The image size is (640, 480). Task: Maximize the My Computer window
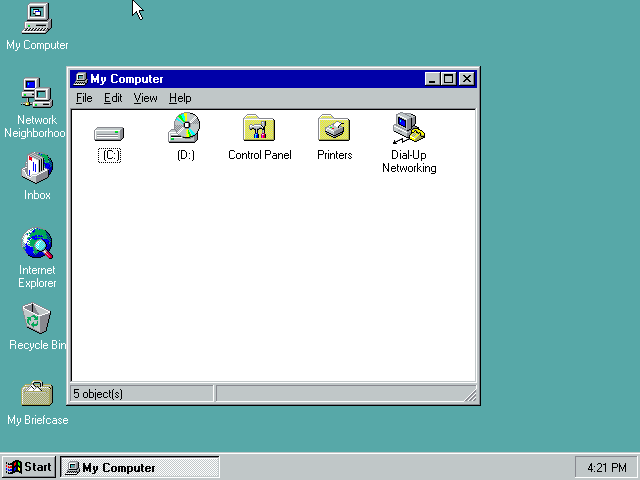(x=448, y=79)
